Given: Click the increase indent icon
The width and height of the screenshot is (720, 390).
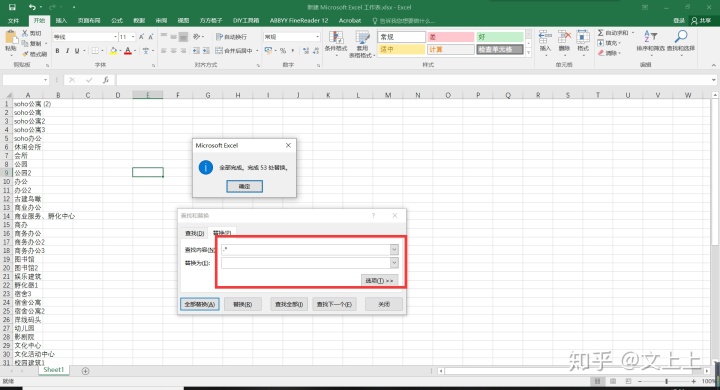Looking at the screenshot, I should (206, 51).
